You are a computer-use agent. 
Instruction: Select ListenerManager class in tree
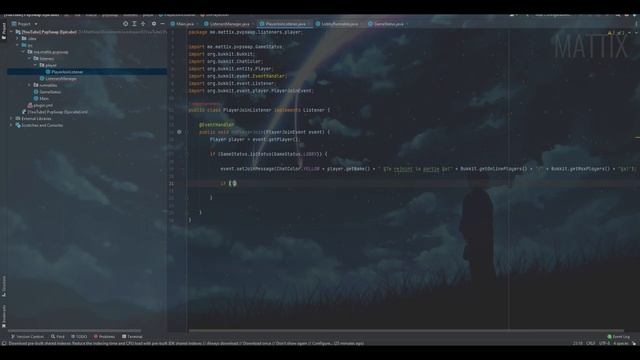coord(58,78)
